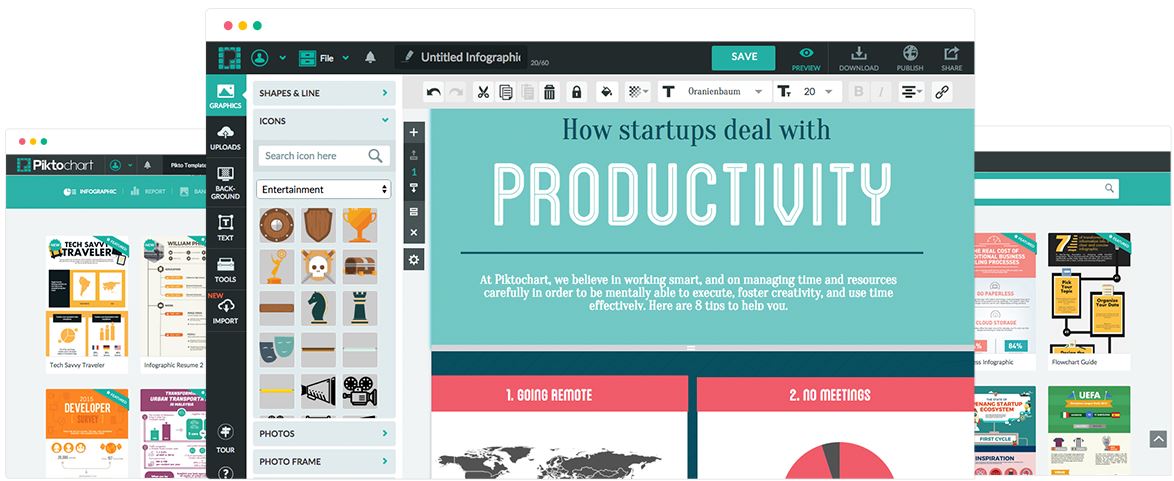Viewport: 1174px width, 481px height.
Task: Expand the Photo Frame section
Action: [x=324, y=462]
